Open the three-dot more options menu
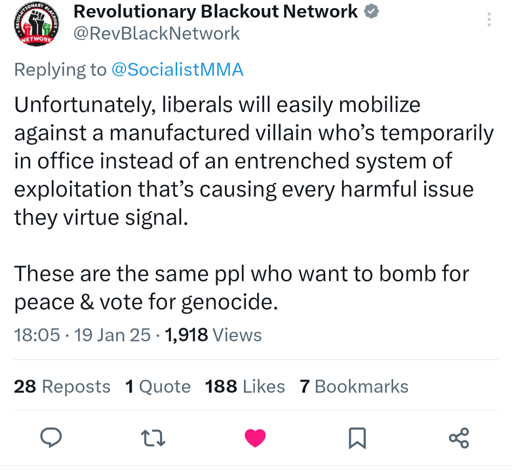 pyautogui.click(x=489, y=19)
